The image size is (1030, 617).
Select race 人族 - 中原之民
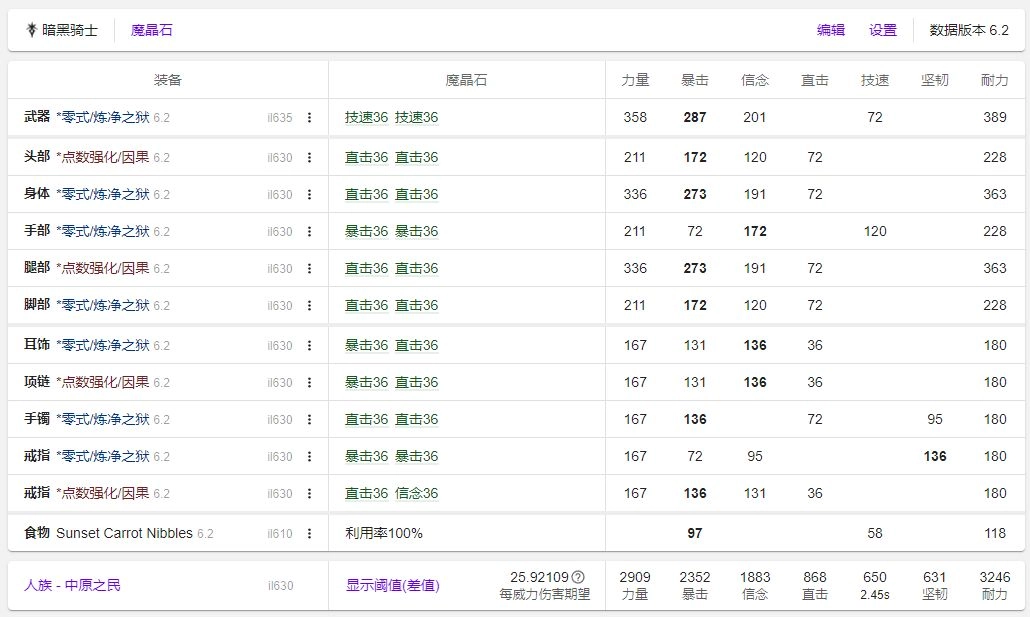(72, 585)
